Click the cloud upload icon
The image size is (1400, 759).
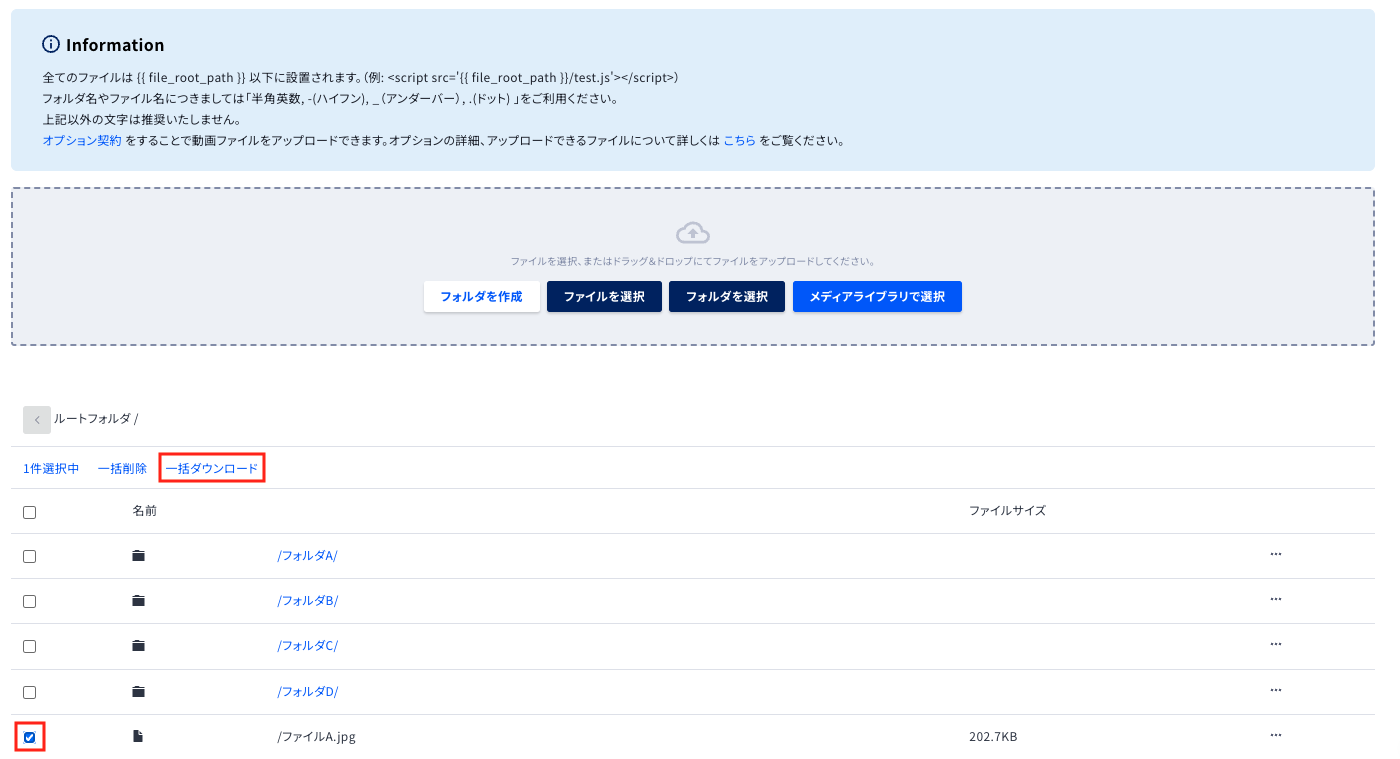693,234
